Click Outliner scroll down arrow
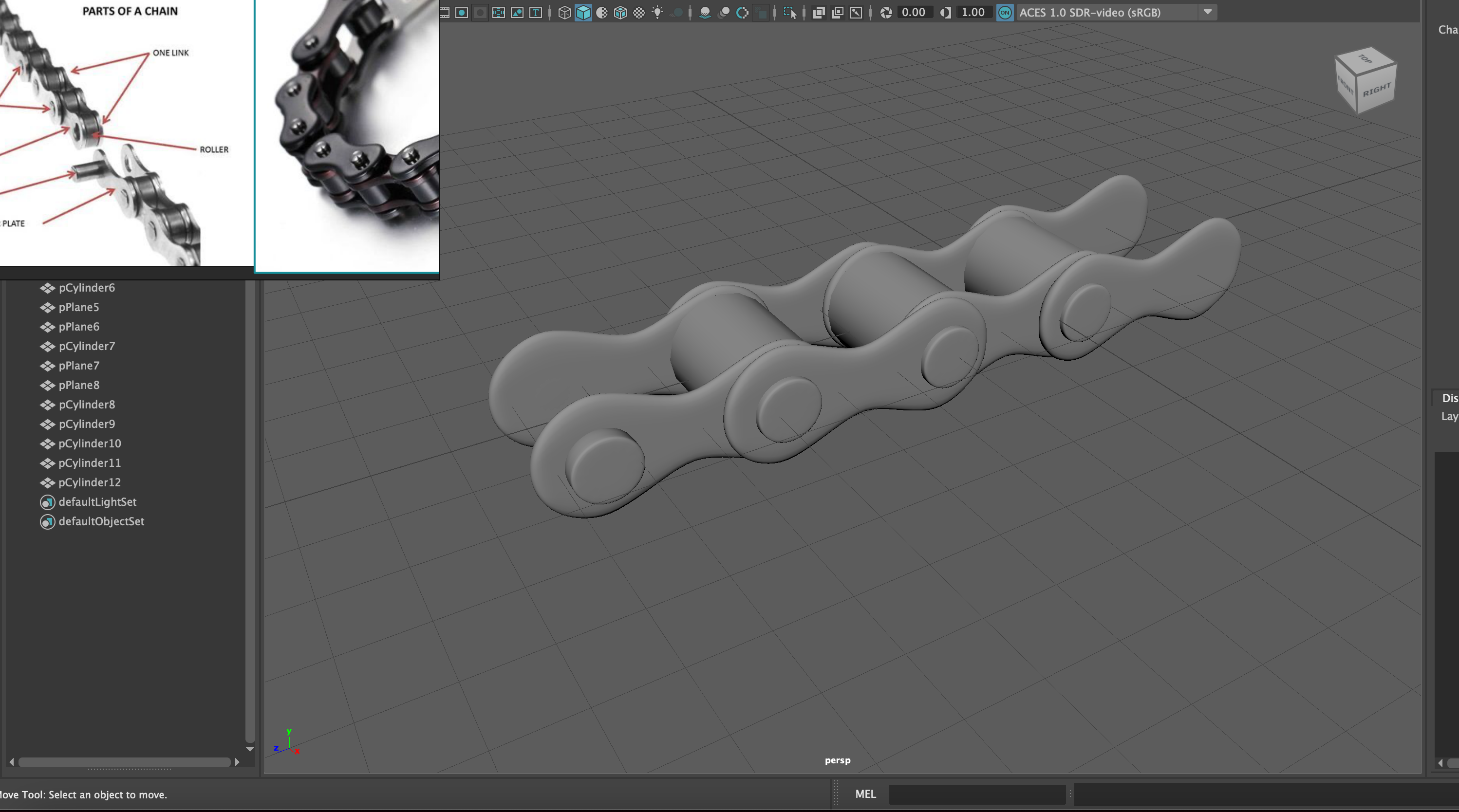Image resolution: width=1459 pixels, height=812 pixels. point(250,749)
